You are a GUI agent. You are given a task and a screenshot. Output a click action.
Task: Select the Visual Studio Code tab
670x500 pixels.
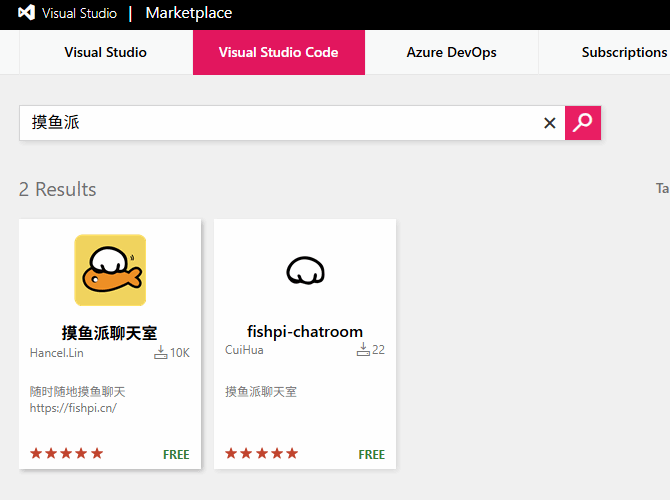coord(278,52)
